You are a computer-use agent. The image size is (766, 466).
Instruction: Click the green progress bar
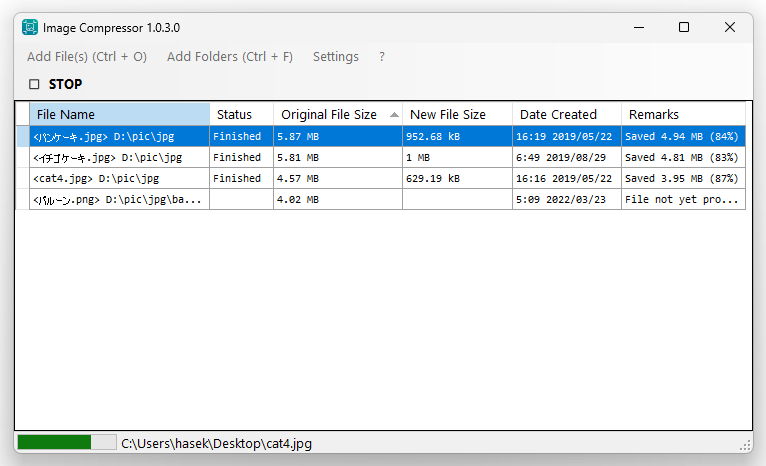(x=66, y=443)
